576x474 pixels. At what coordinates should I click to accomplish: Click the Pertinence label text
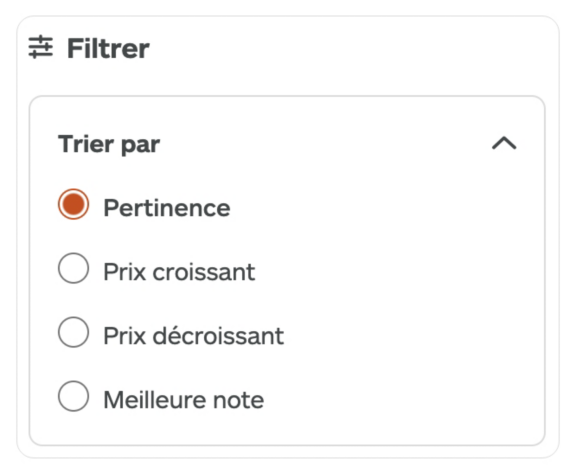click(167, 208)
